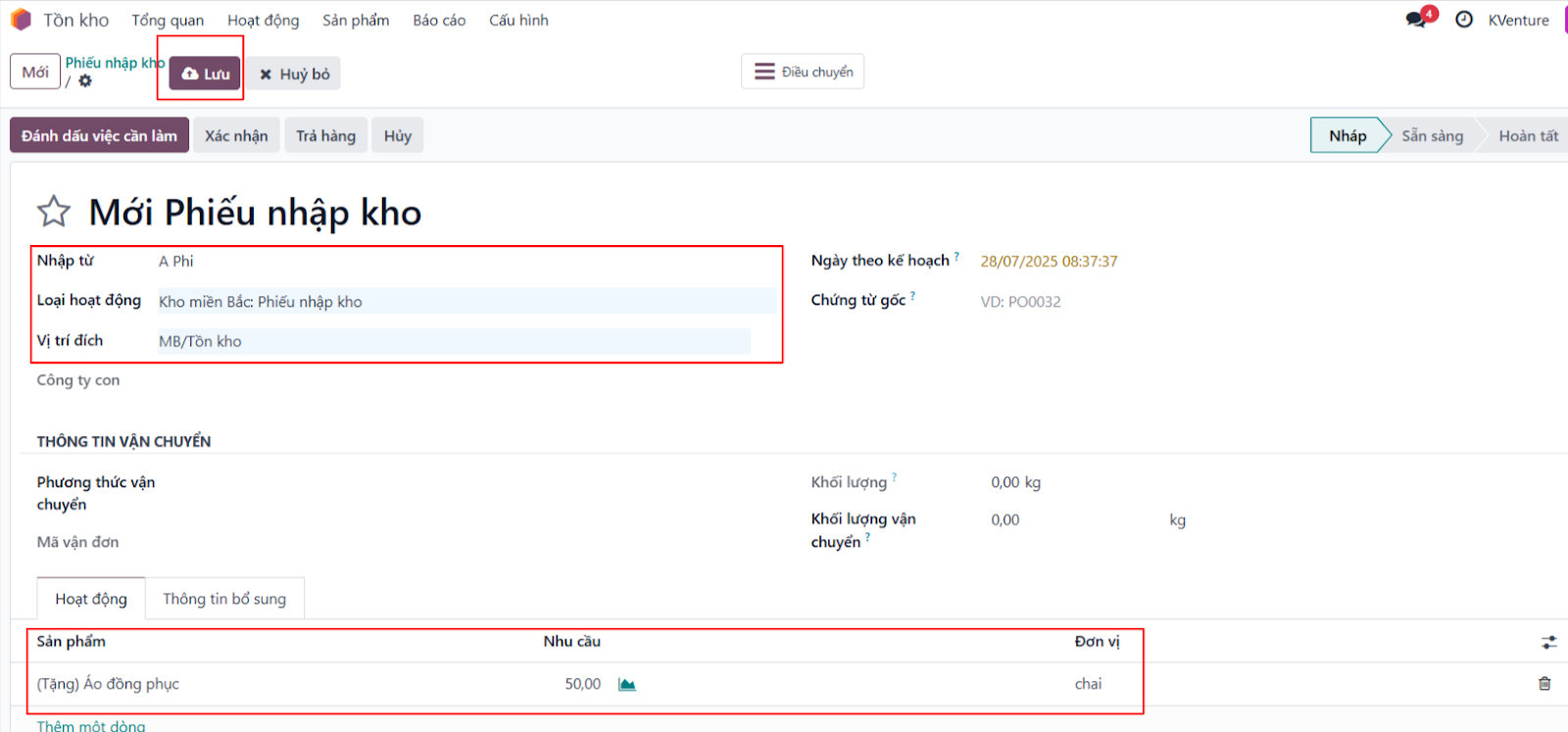The width and height of the screenshot is (1568, 732).
Task: Toggle the favorite star beside the title
Action: (x=54, y=212)
